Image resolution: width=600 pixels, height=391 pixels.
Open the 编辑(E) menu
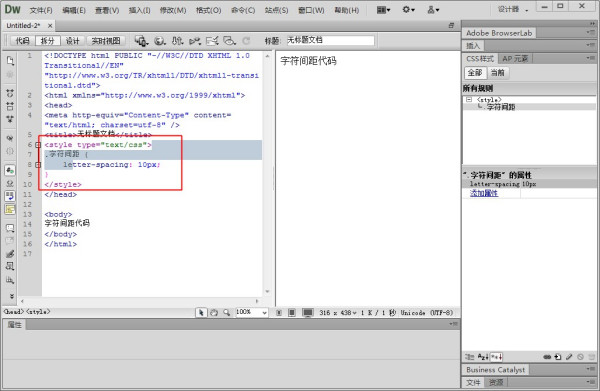(74, 10)
